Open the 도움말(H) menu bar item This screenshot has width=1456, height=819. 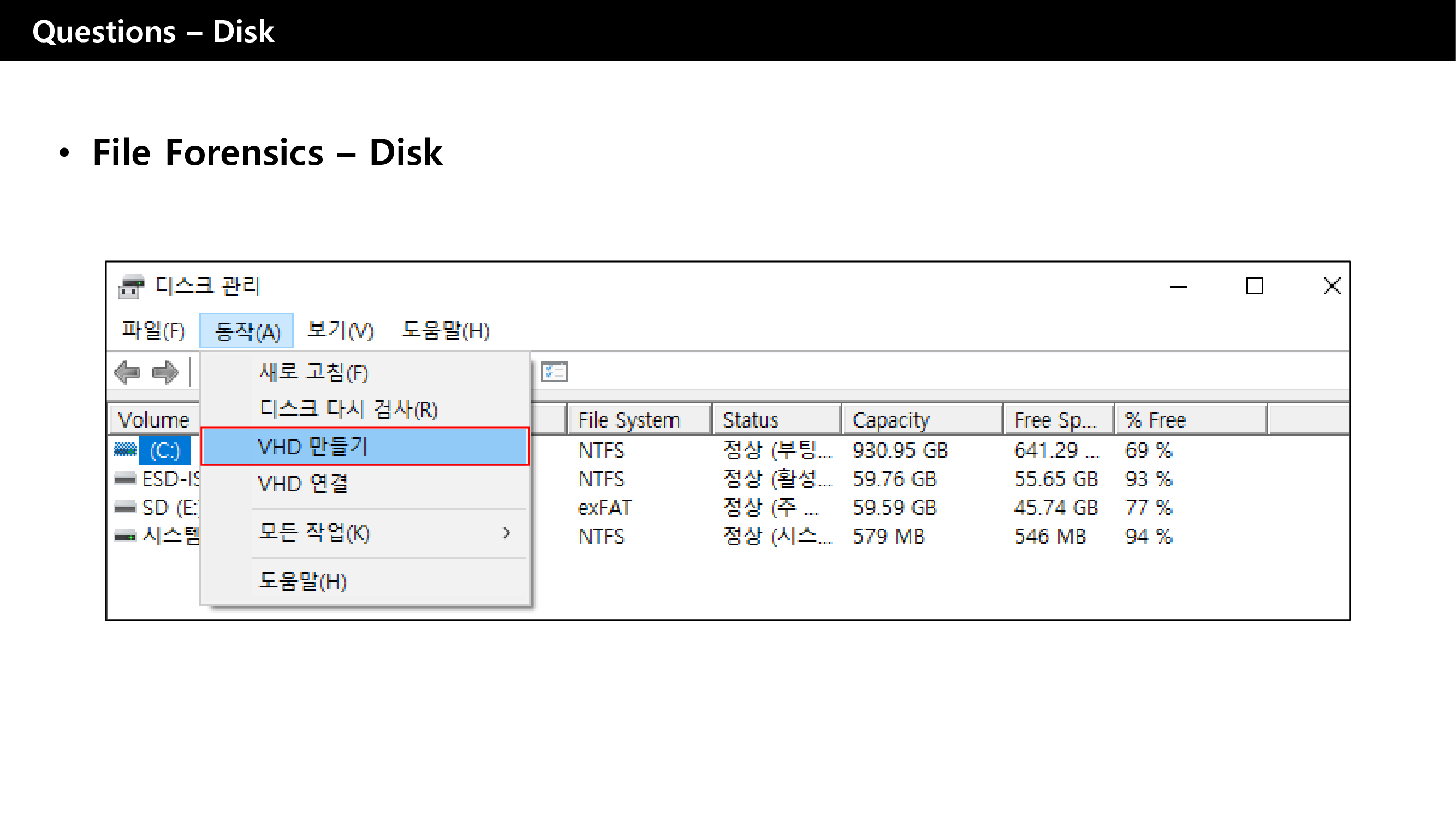click(445, 331)
